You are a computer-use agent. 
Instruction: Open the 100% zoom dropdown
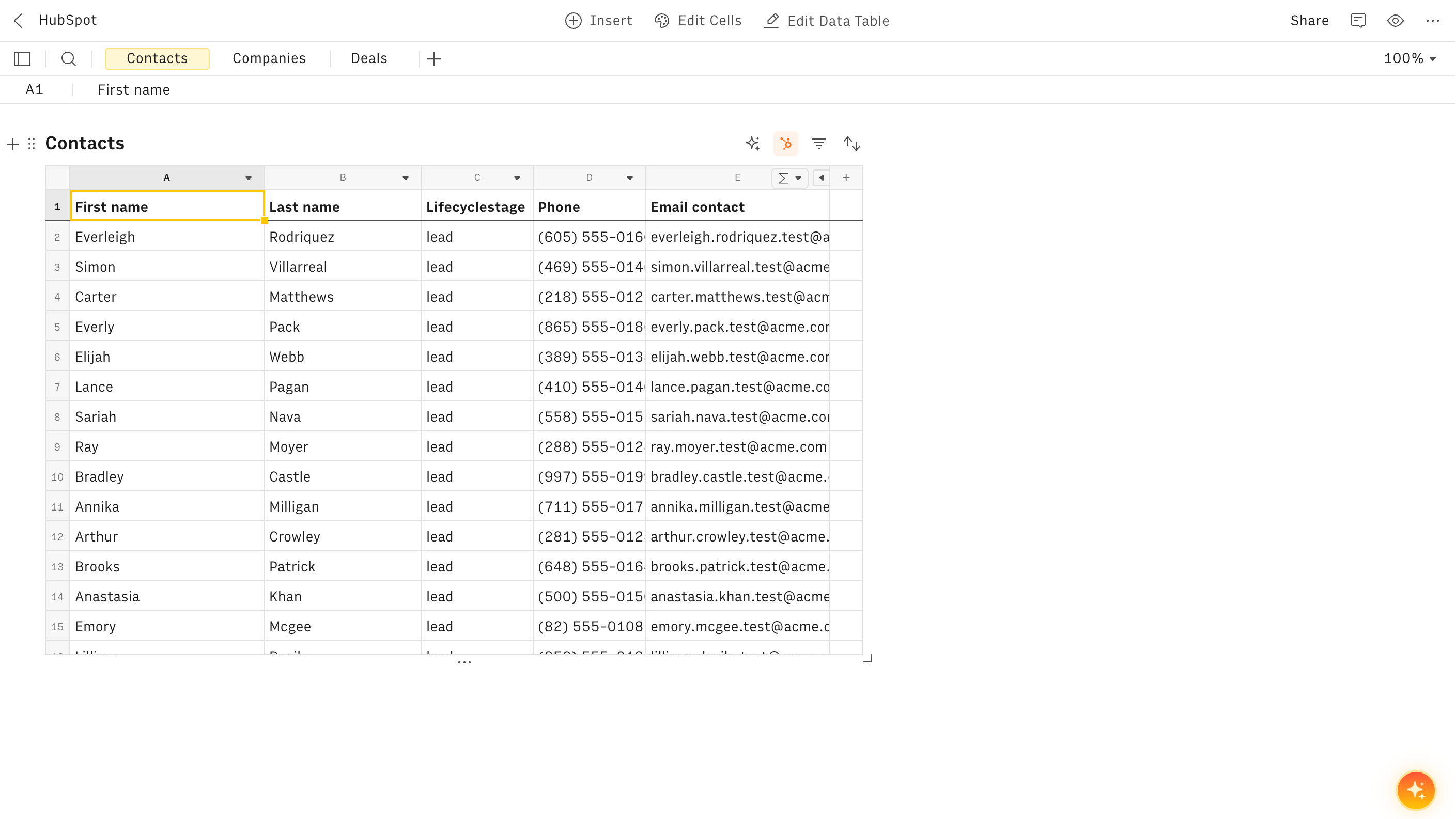point(1409,59)
